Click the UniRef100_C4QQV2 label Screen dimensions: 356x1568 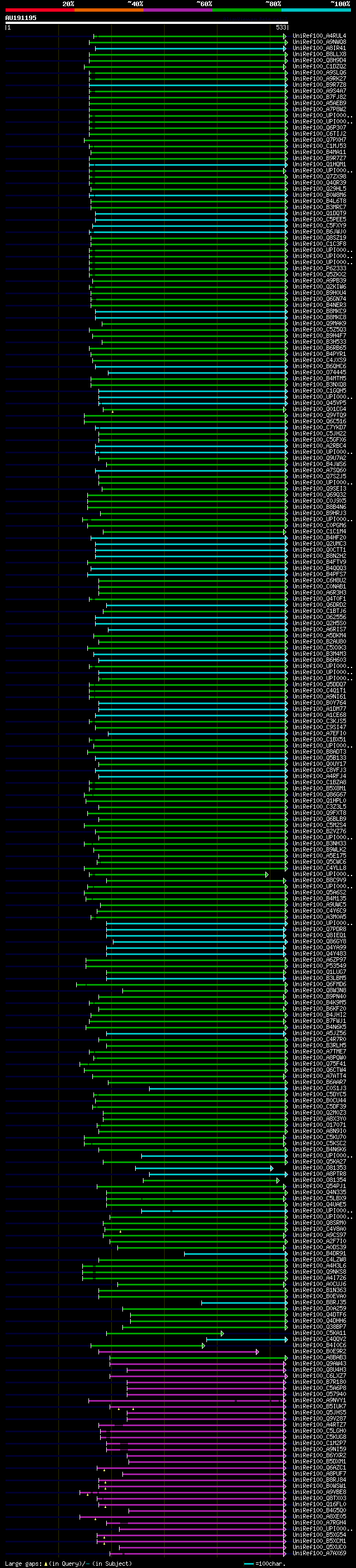pos(319,1338)
